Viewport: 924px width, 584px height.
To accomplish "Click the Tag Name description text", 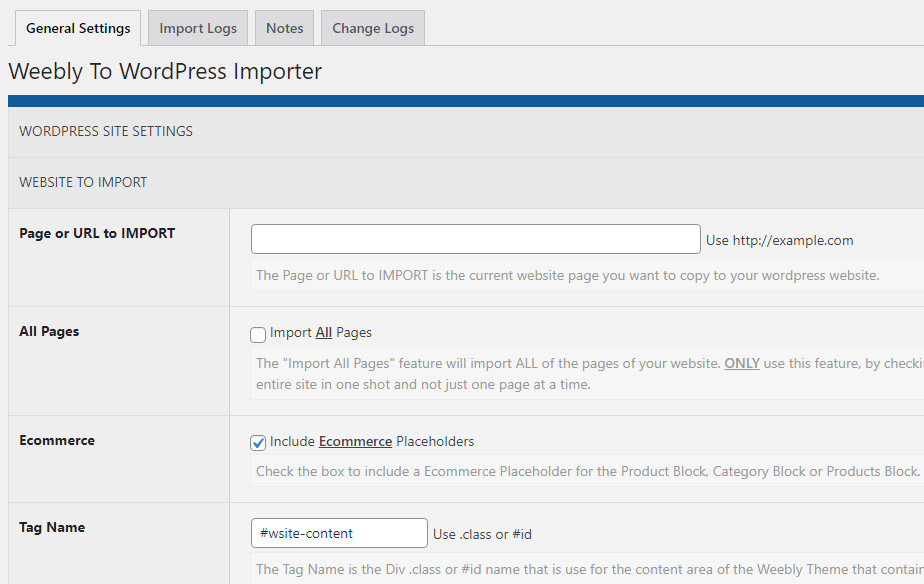I will 589,569.
